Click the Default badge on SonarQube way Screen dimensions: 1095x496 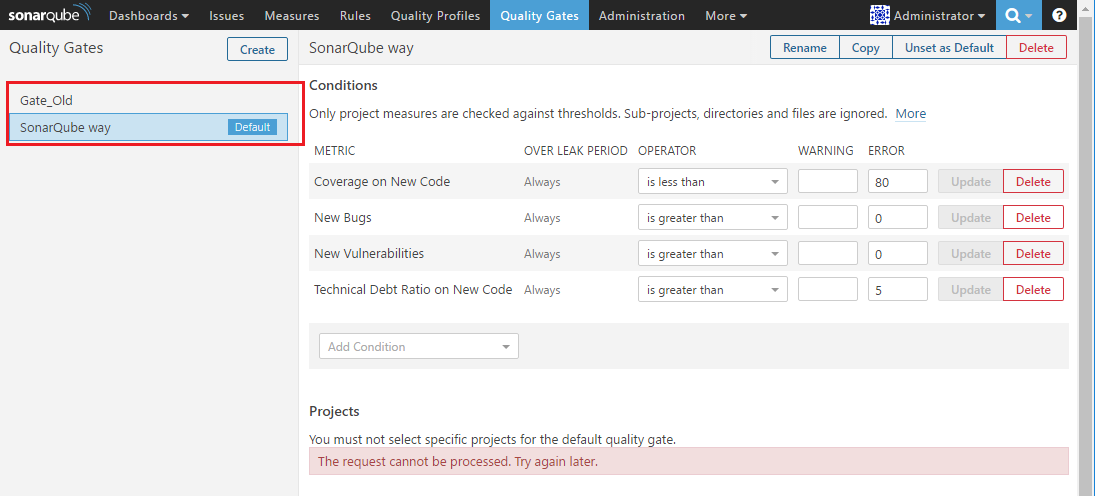(x=252, y=127)
